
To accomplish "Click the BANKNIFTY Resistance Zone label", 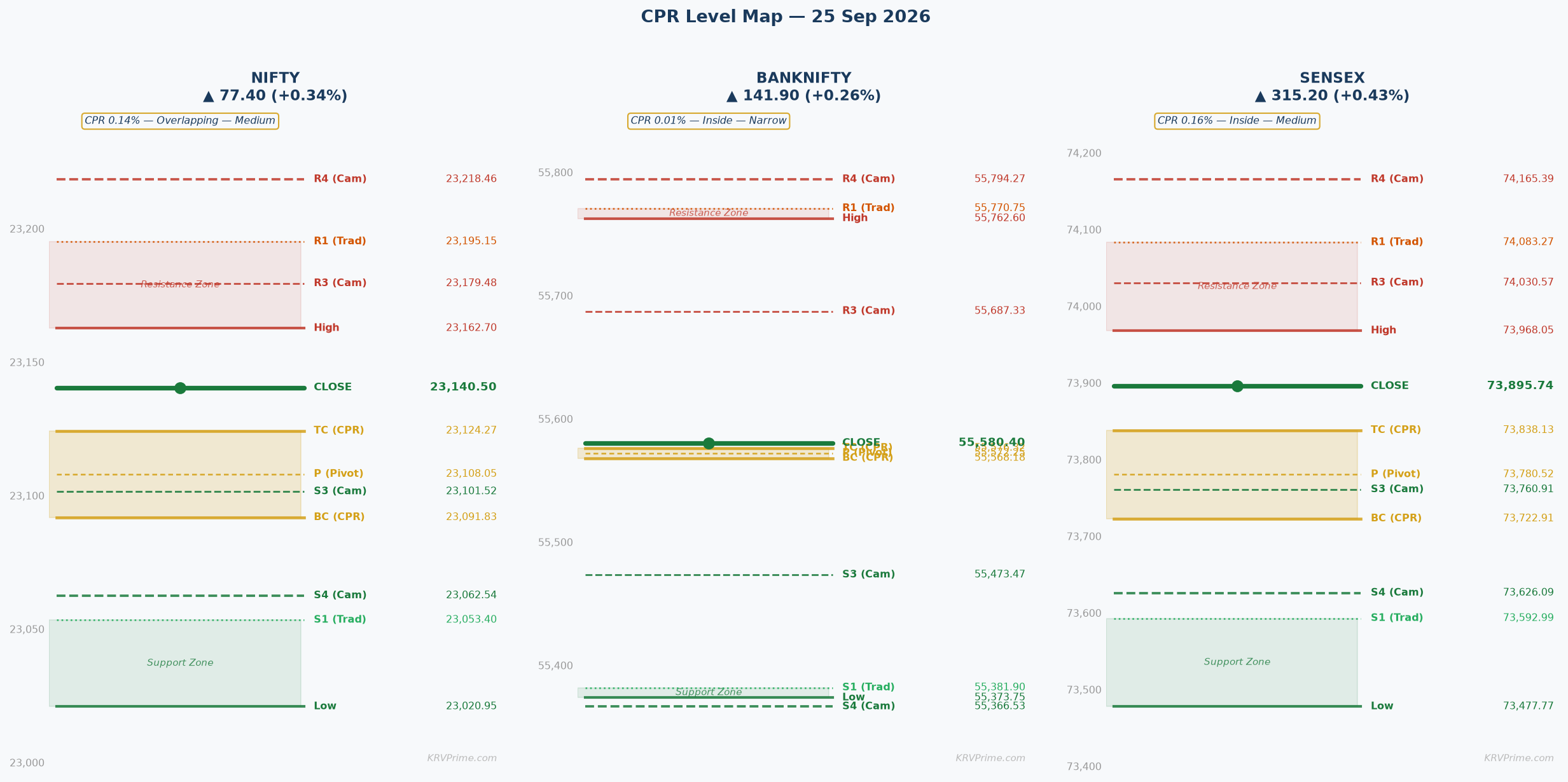I will tap(709, 213).
